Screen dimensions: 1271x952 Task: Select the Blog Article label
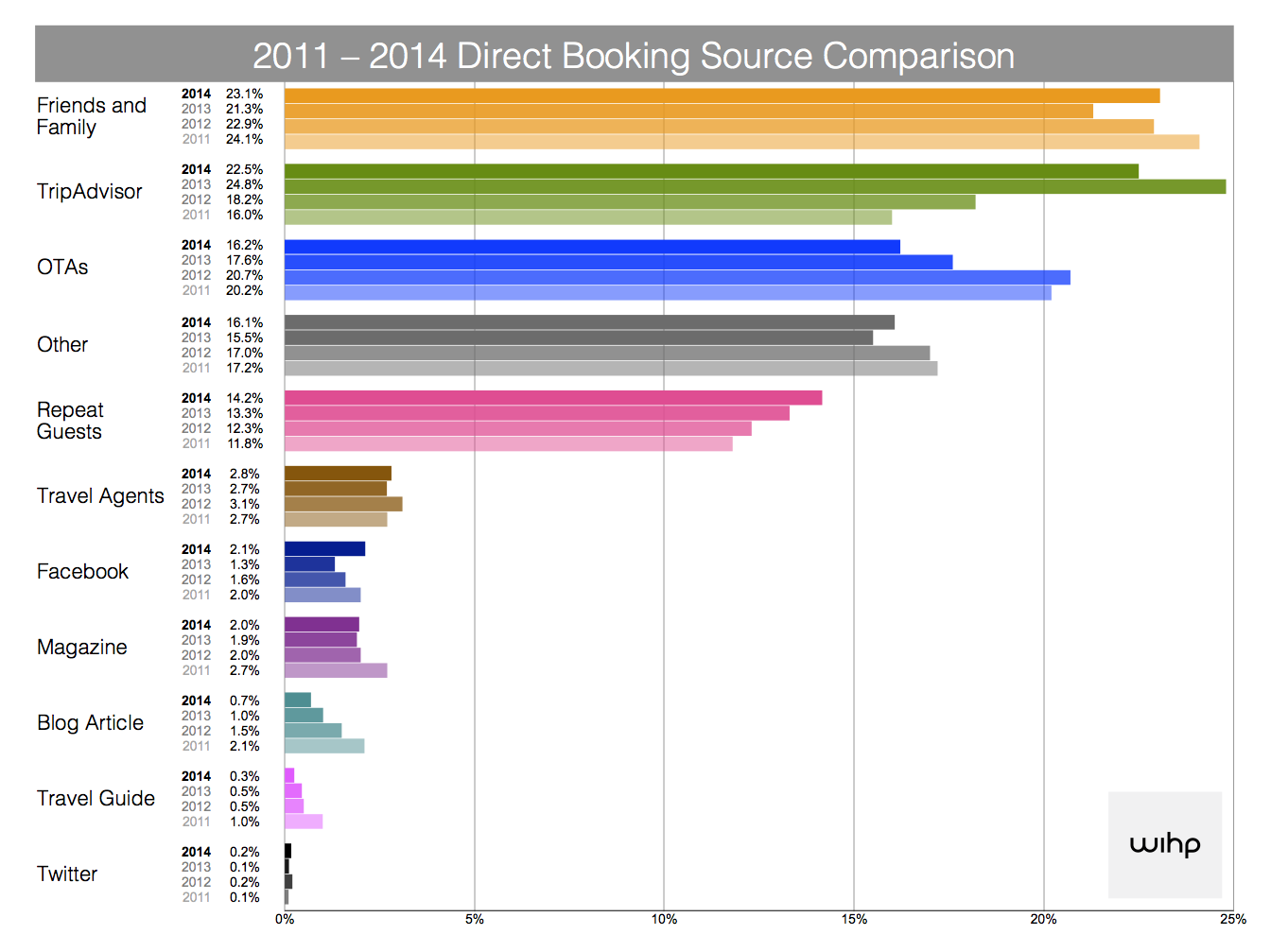91,723
